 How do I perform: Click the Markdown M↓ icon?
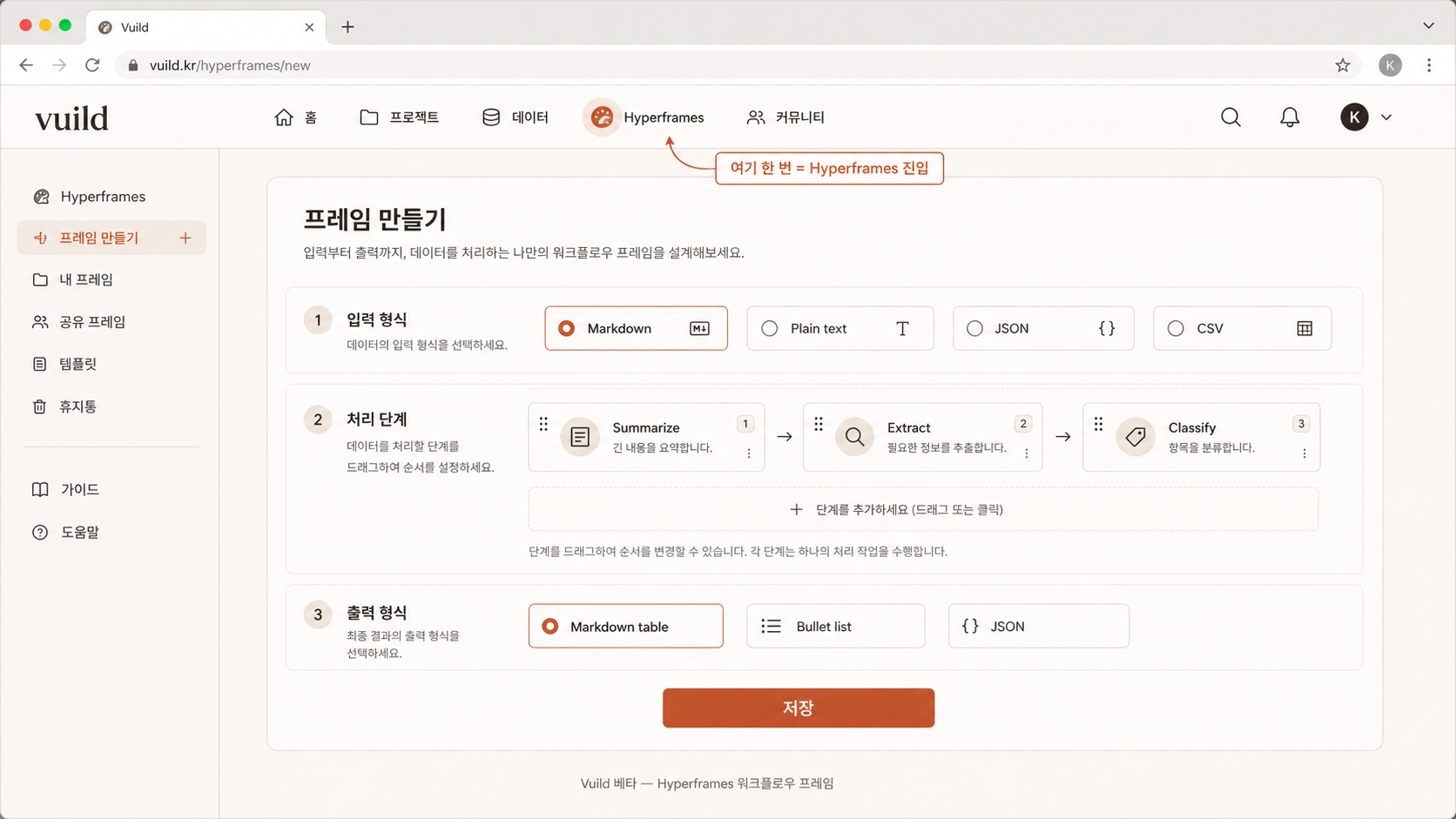pyautogui.click(x=699, y=328)
